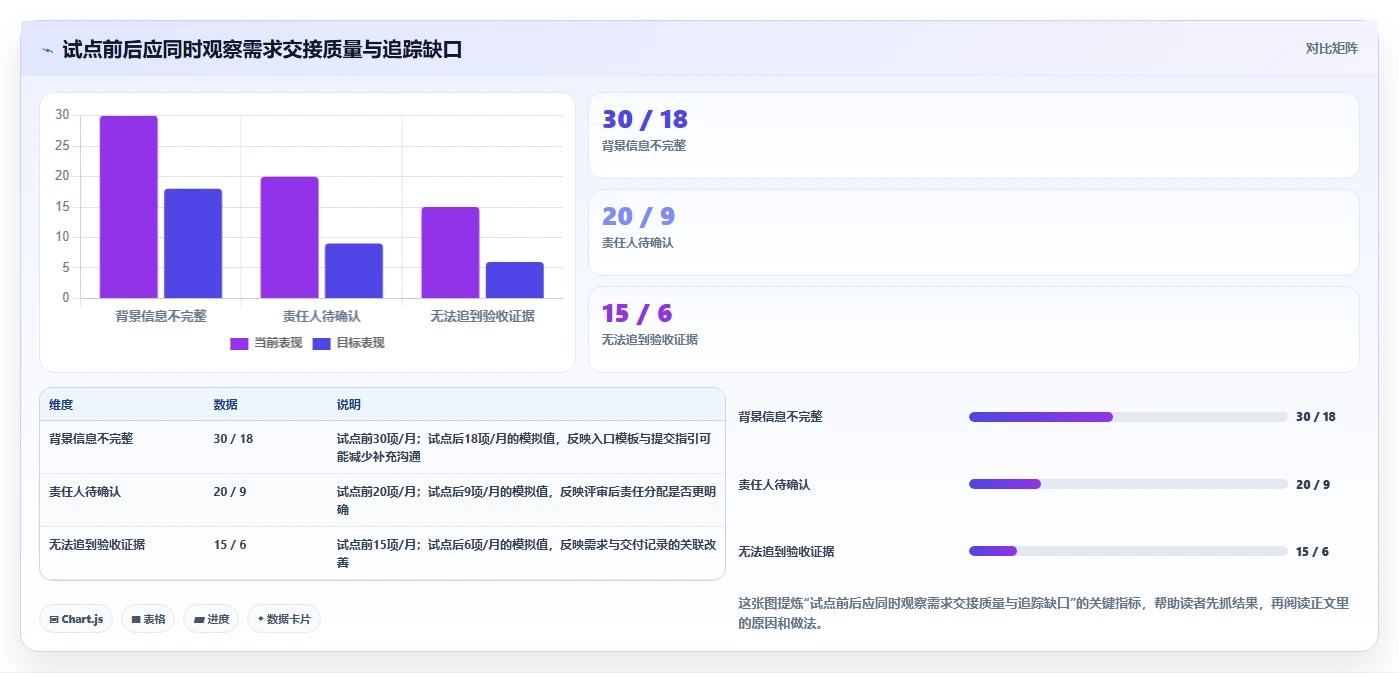Click the Chart.js tag chip
The height and width of the screenshot is (673, 1399).
[76, 619]
